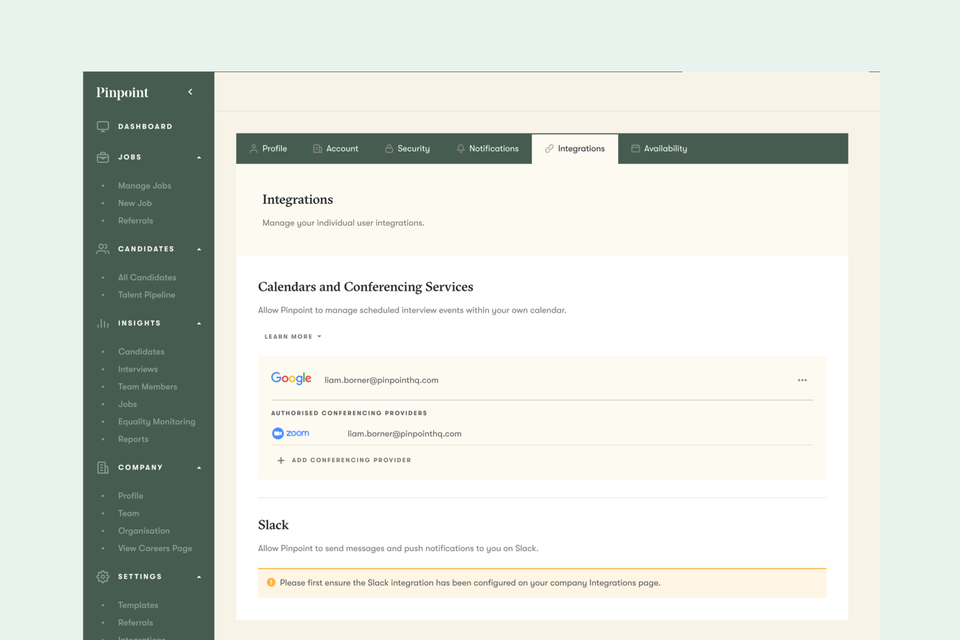Open the three-dot menu for the Google calendar

pyautogui.click(x=802, y=380)
